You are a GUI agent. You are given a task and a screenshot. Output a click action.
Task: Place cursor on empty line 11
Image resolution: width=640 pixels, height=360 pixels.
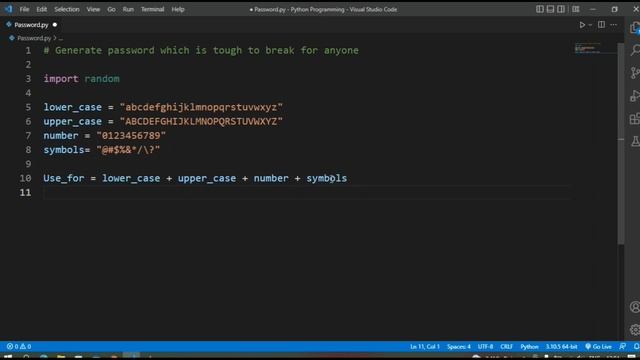coord(308,193)
